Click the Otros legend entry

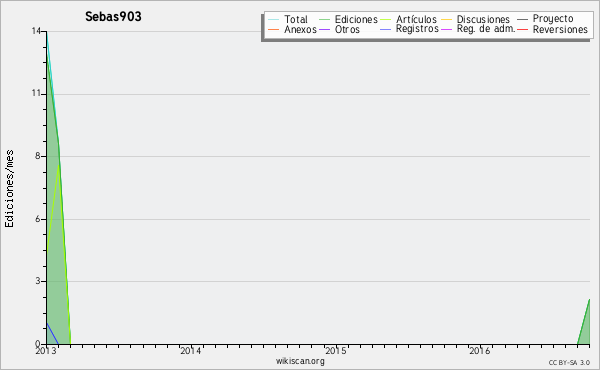tap(339, 29)
